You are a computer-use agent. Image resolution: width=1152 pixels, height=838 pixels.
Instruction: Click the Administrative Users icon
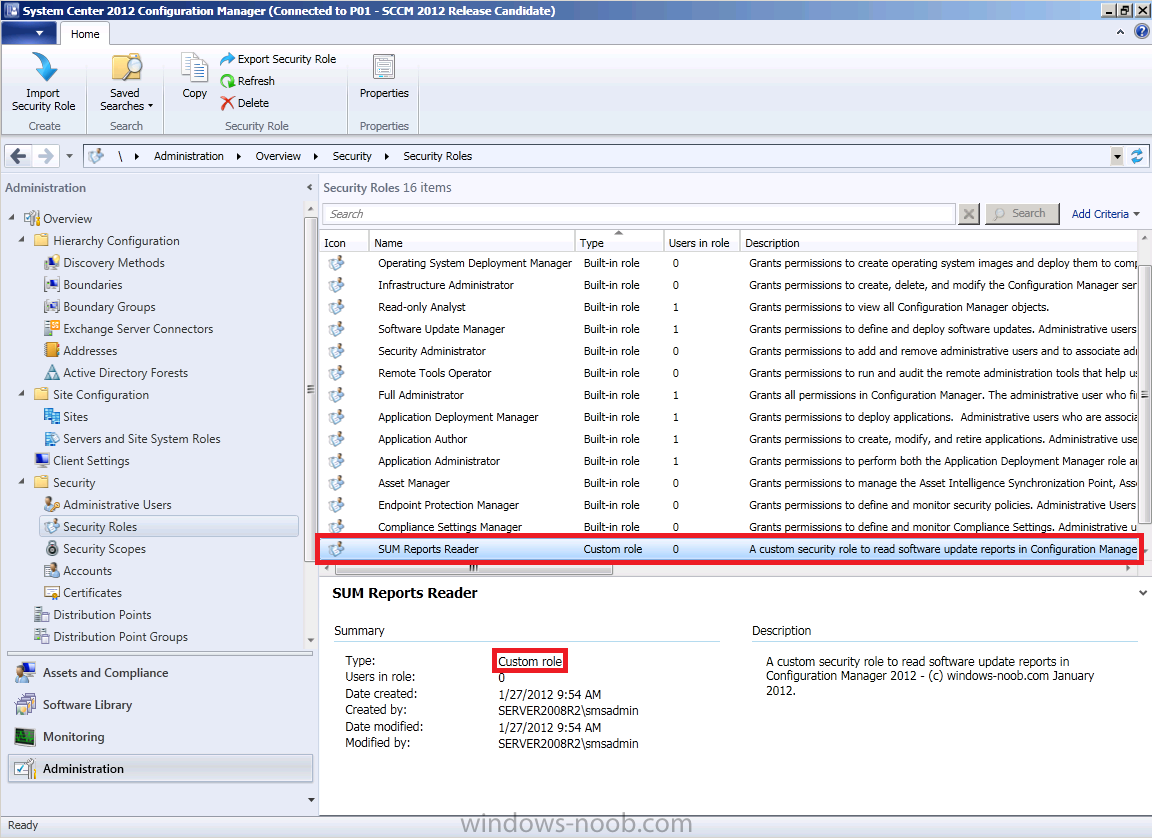pyautogui.click(x=51, y=505)
